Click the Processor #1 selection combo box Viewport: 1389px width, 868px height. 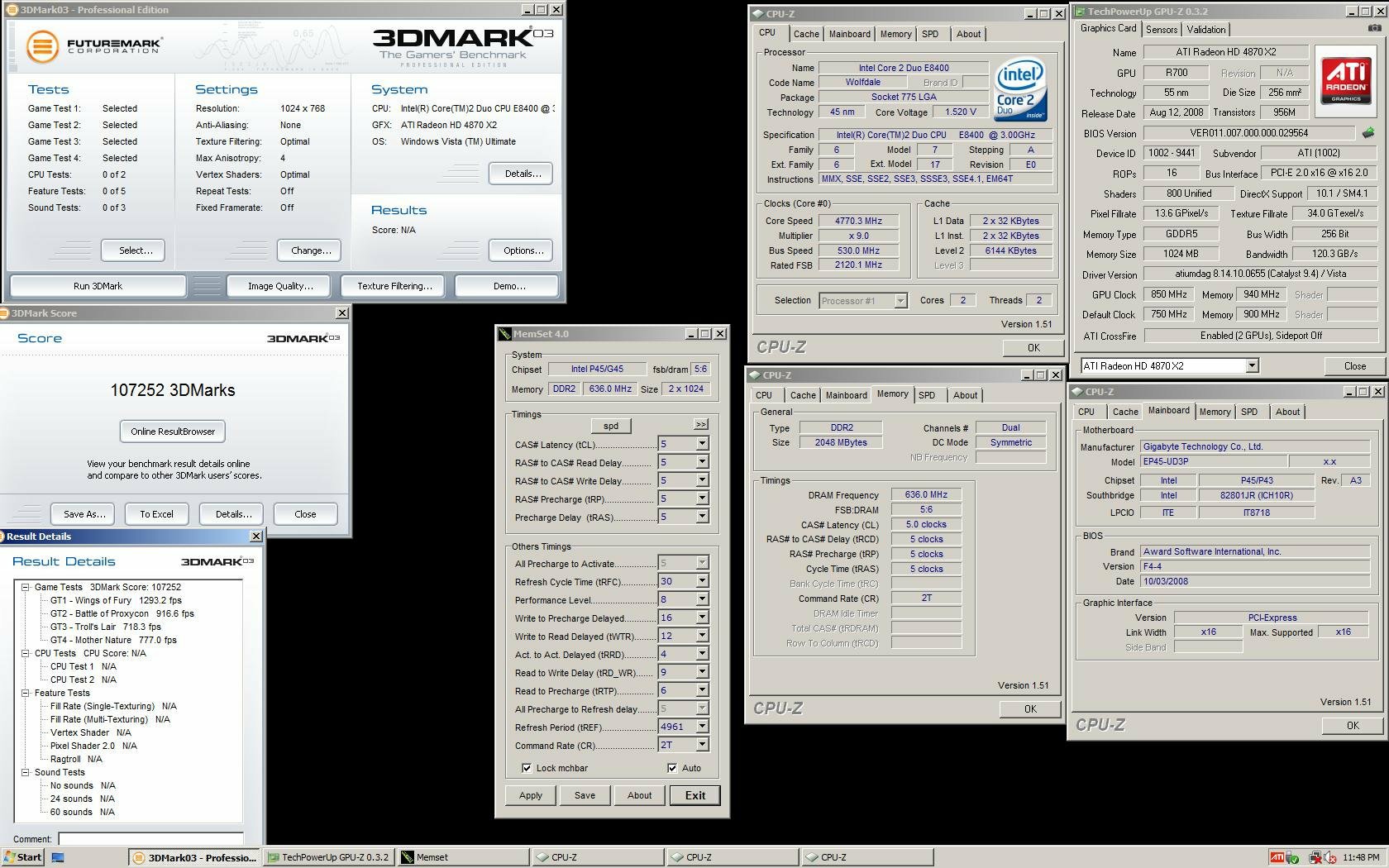[863, 301]
